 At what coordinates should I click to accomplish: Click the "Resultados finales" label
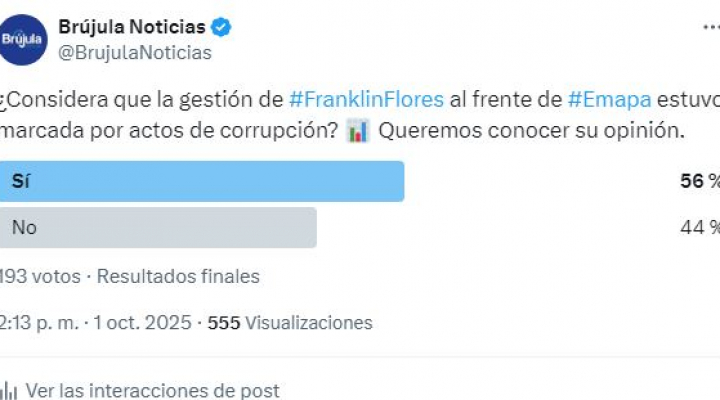point(178,276)
